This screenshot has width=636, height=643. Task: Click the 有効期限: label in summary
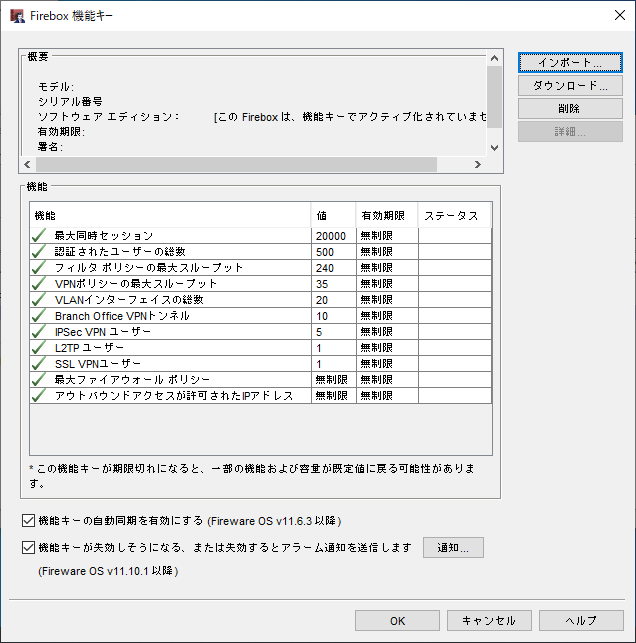(x=61, y=132)
